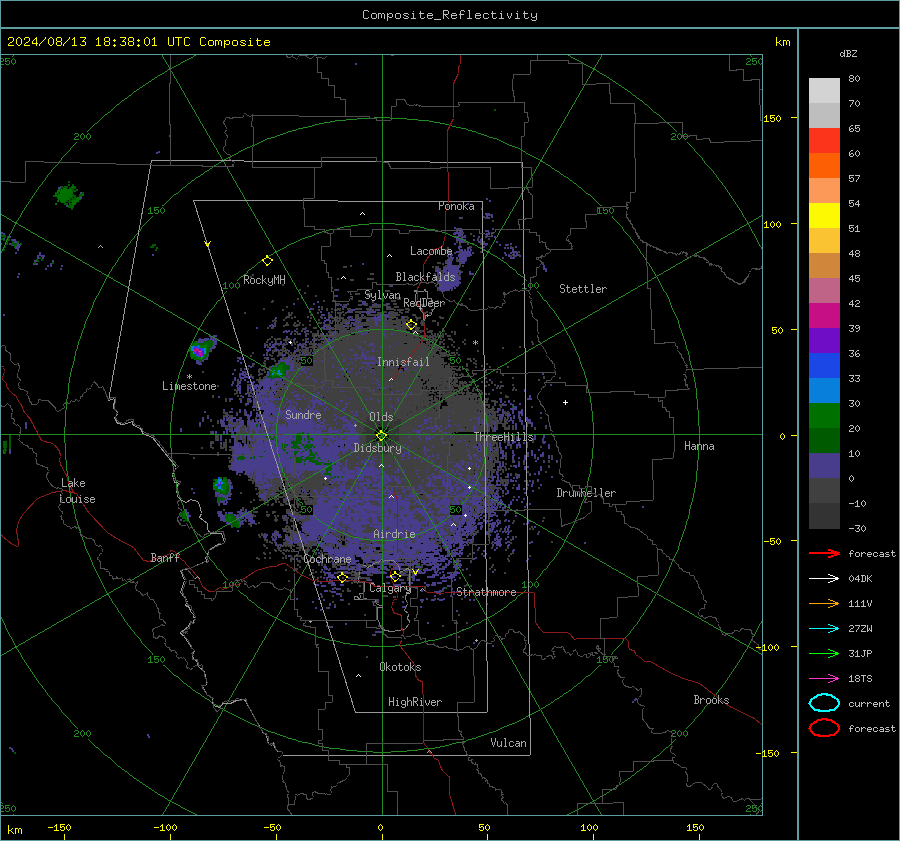This screenshot has width=900, height=841.
Task: Click the Lacombe label
Action: point(431,251)
